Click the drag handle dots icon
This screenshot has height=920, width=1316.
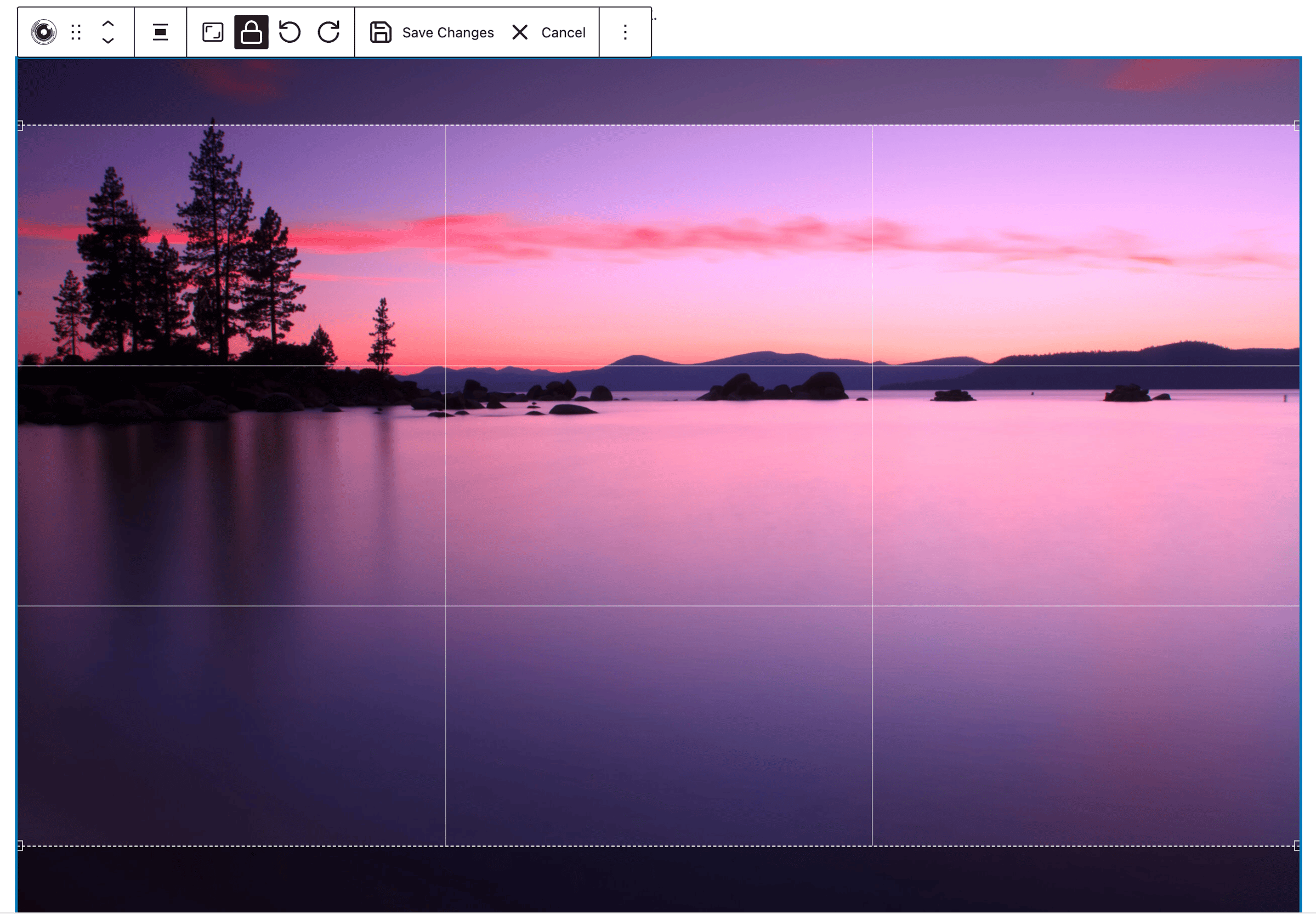click(x=76, y=32)
